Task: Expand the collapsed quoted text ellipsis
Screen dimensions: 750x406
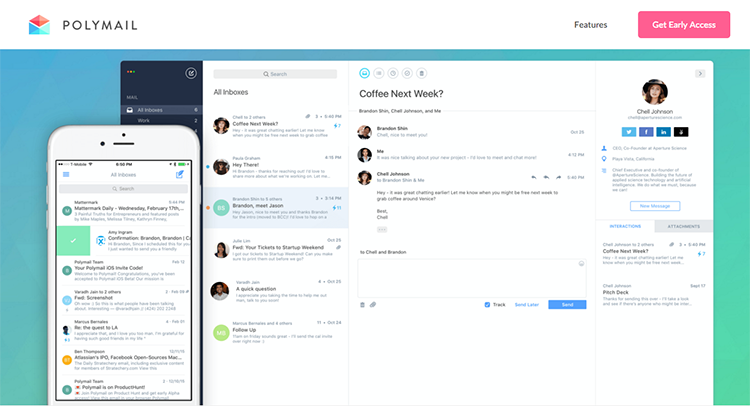Action: tap(382, 229)
